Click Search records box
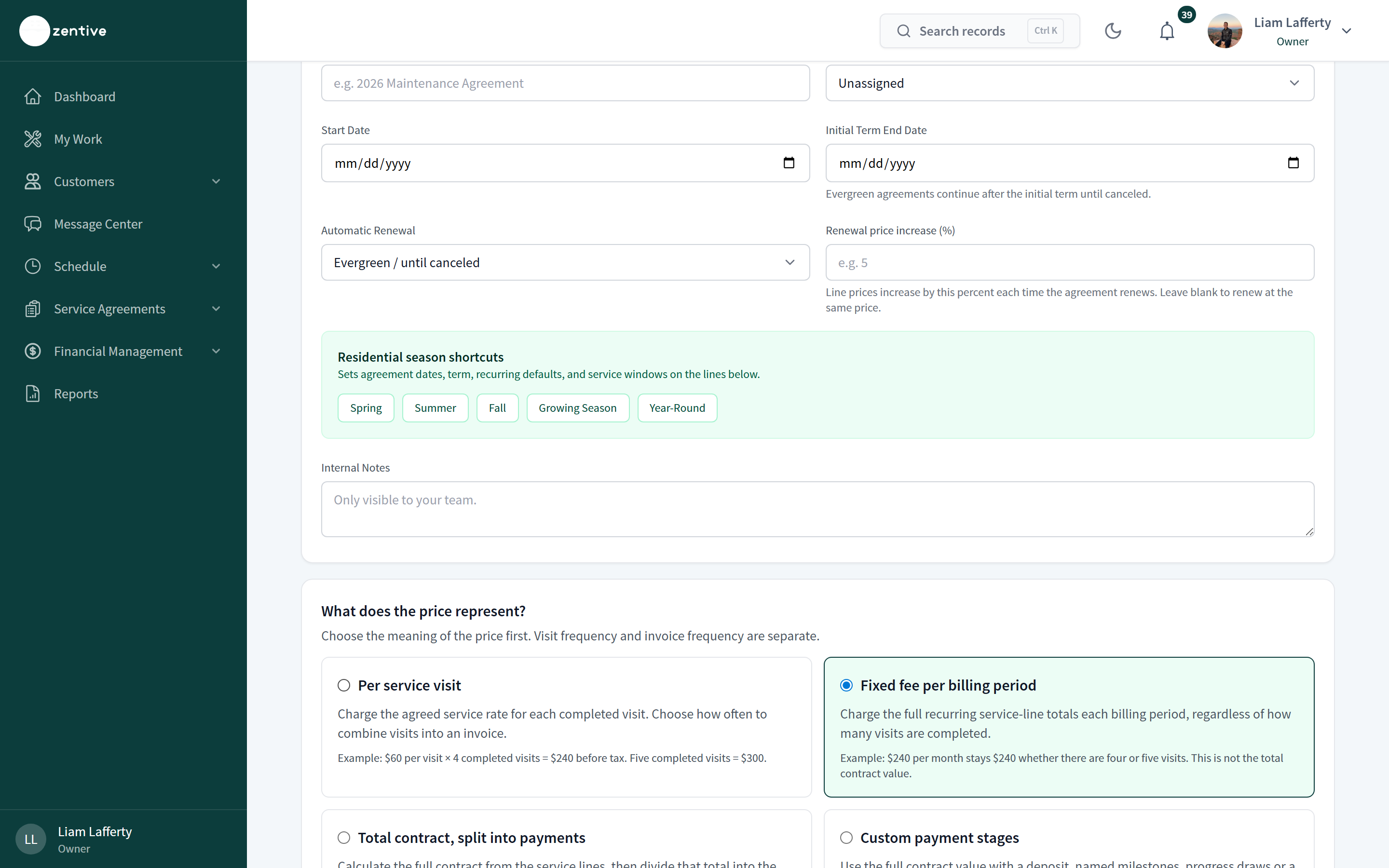 coord(979,31)
